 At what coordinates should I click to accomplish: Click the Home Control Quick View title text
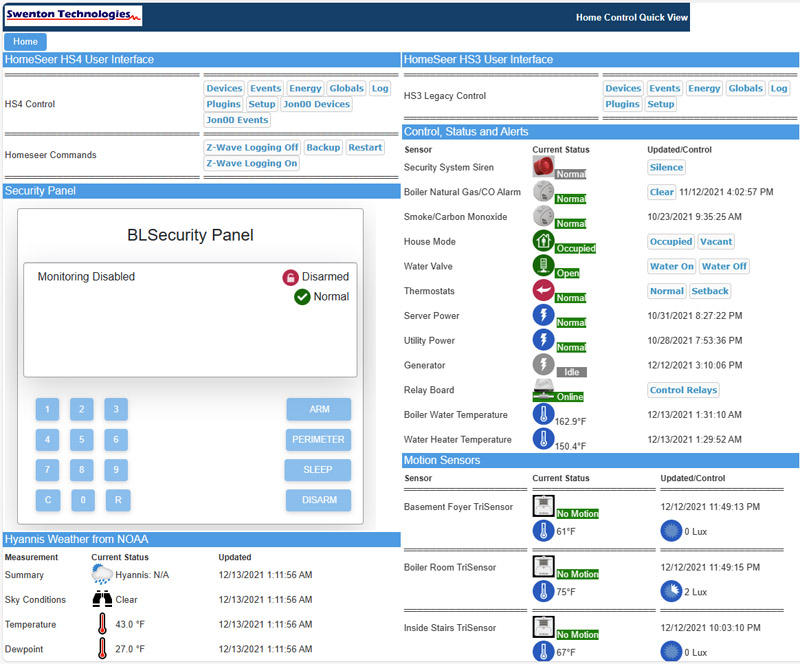point(632,17)
